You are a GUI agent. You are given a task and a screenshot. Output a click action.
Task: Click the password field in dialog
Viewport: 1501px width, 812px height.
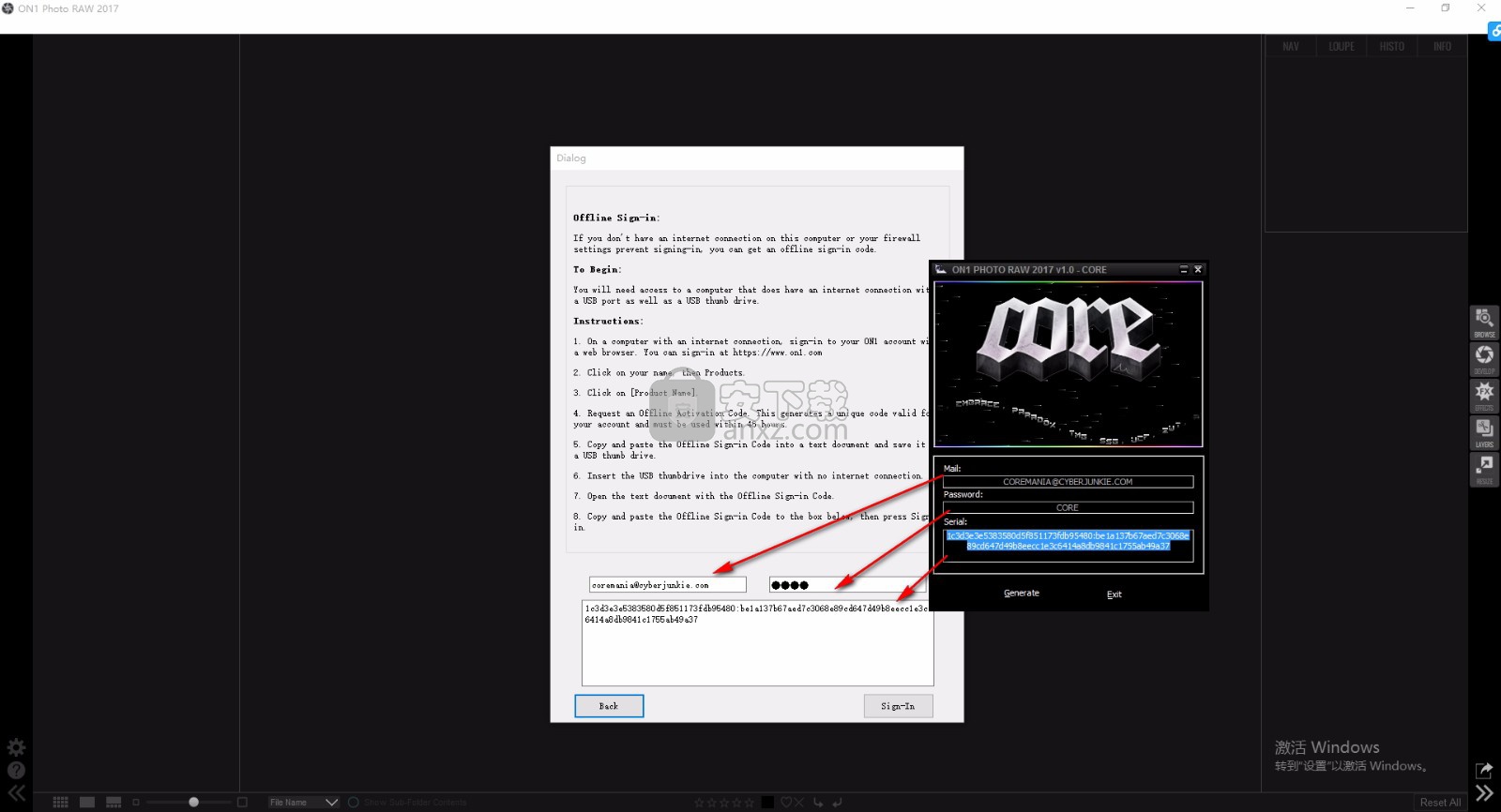coord(848,585)
